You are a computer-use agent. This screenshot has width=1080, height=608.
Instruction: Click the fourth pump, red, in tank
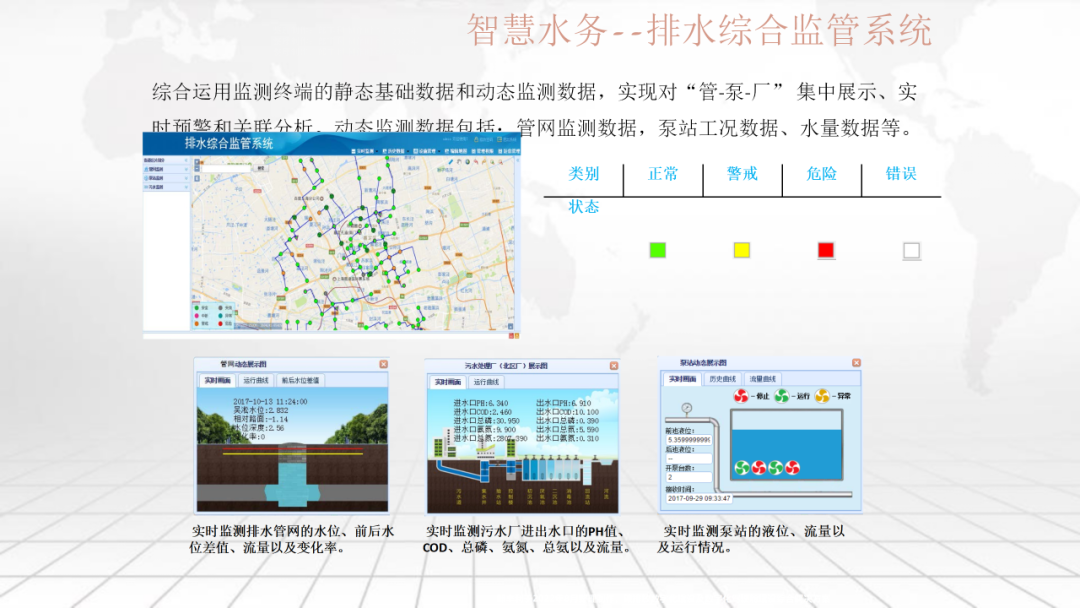(x=792, y=468)
